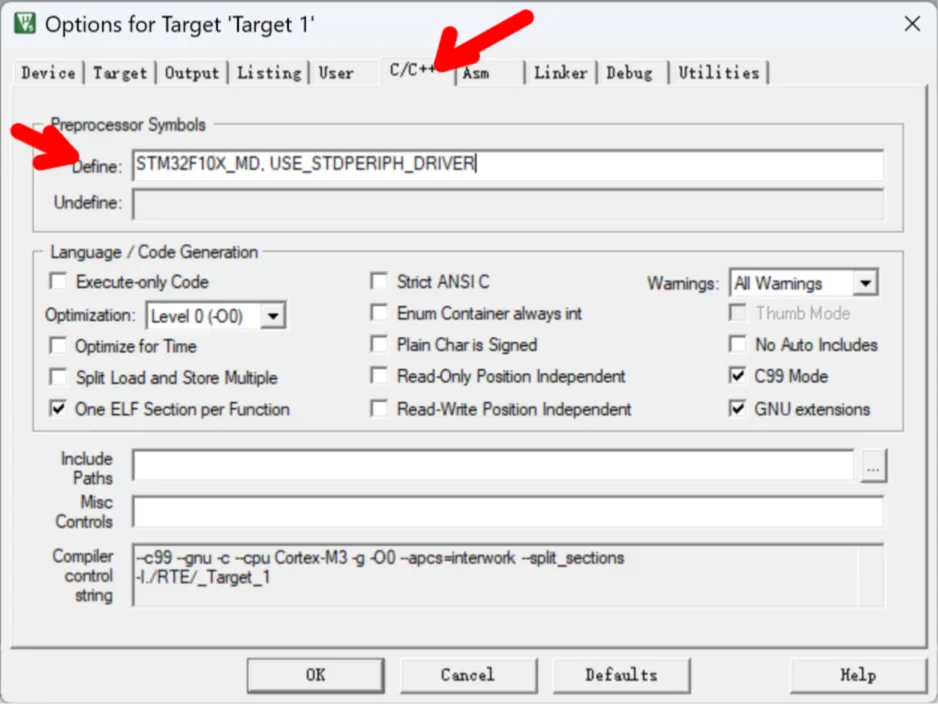Click the Compiler control string box
The width and height of the screenshot is (938, 704).
click(x=507, y=575)
